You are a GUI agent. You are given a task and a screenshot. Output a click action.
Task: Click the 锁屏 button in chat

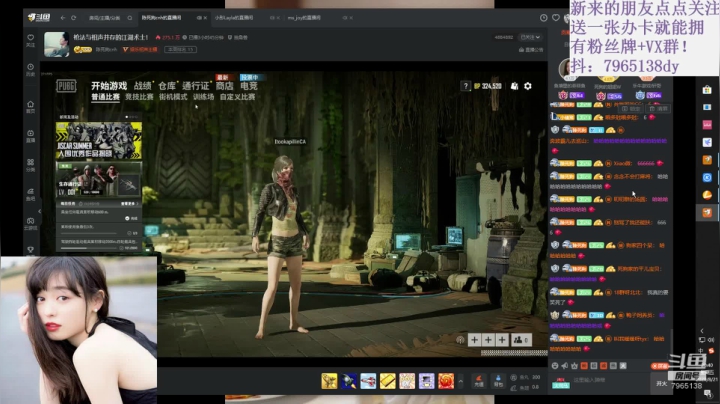tap(631, 109)
